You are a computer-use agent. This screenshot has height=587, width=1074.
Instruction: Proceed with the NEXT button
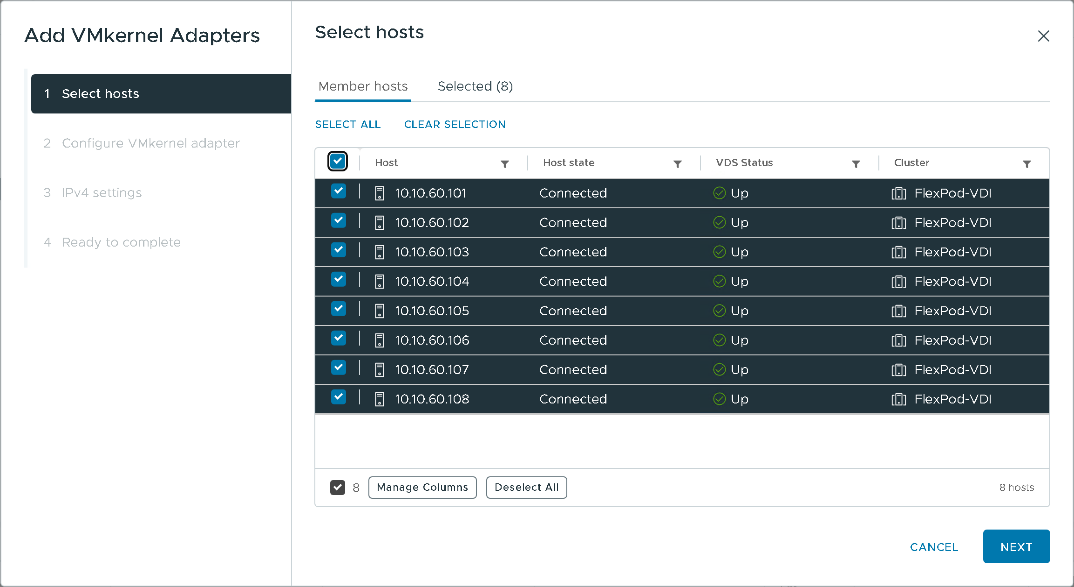tap(1016, 547)
